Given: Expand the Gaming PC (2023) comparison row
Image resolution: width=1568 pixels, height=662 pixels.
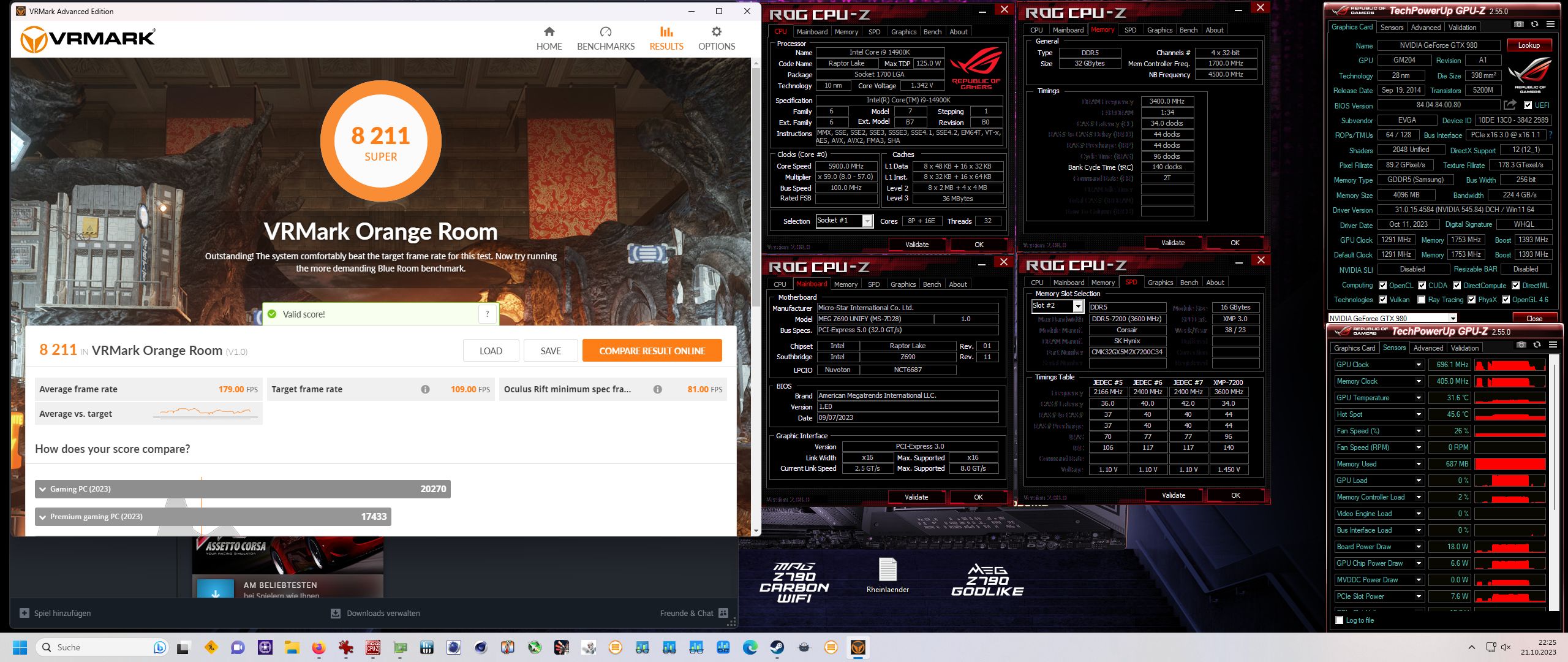Looking at the screenshot, I should (243, 489).
